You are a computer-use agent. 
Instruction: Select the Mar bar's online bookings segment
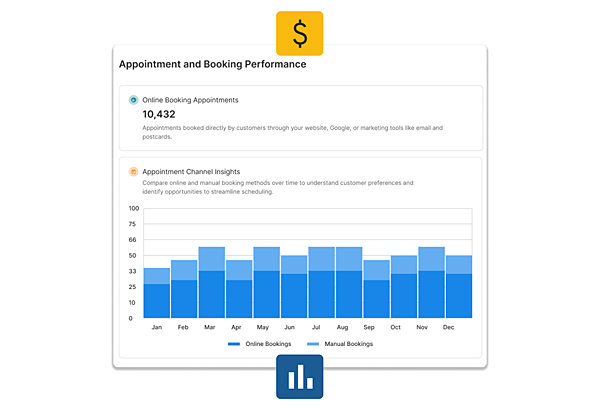pyautogui.click(x=211, y=294)
